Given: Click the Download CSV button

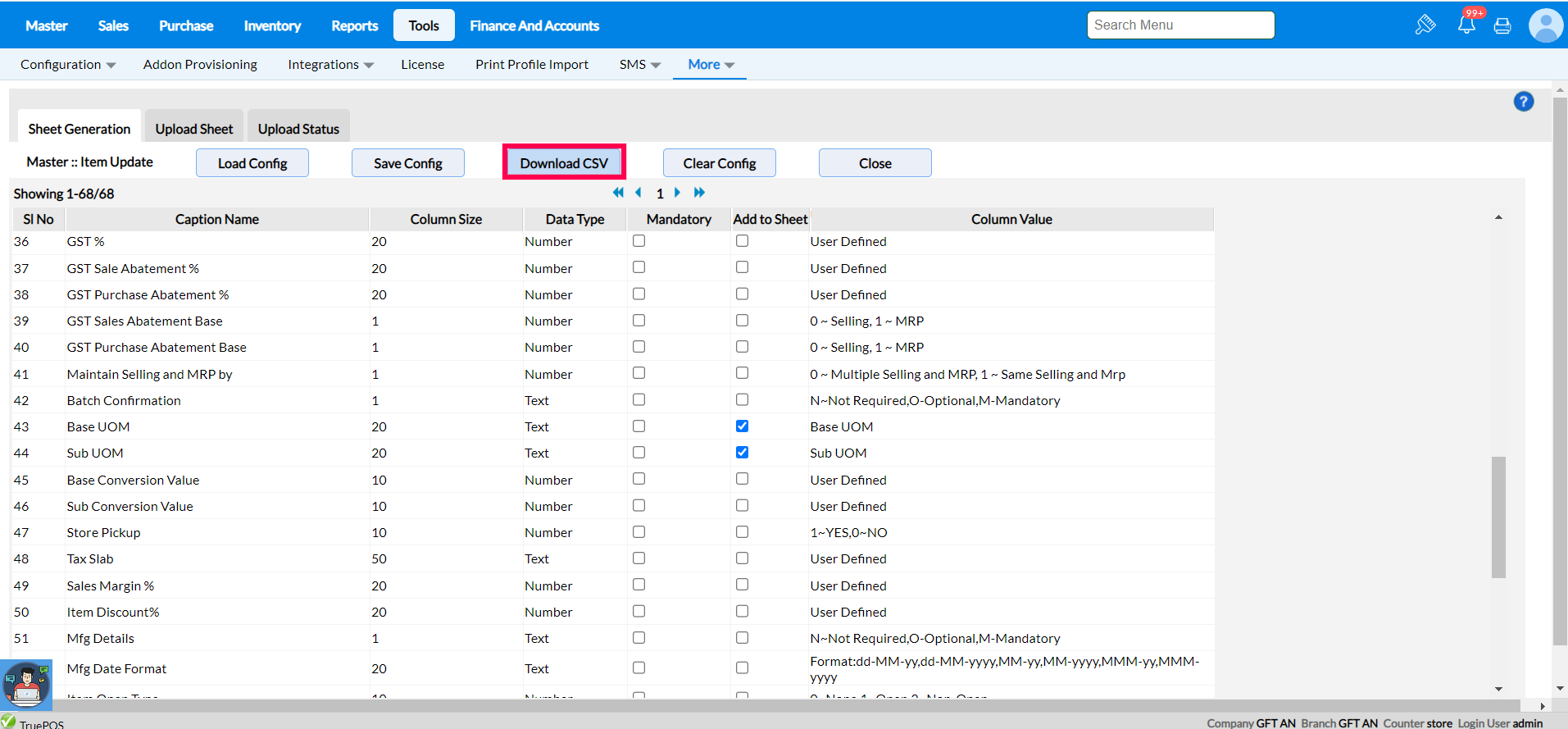Looking at the screenshot, I should pyautogui.click(x=564, y=163).
